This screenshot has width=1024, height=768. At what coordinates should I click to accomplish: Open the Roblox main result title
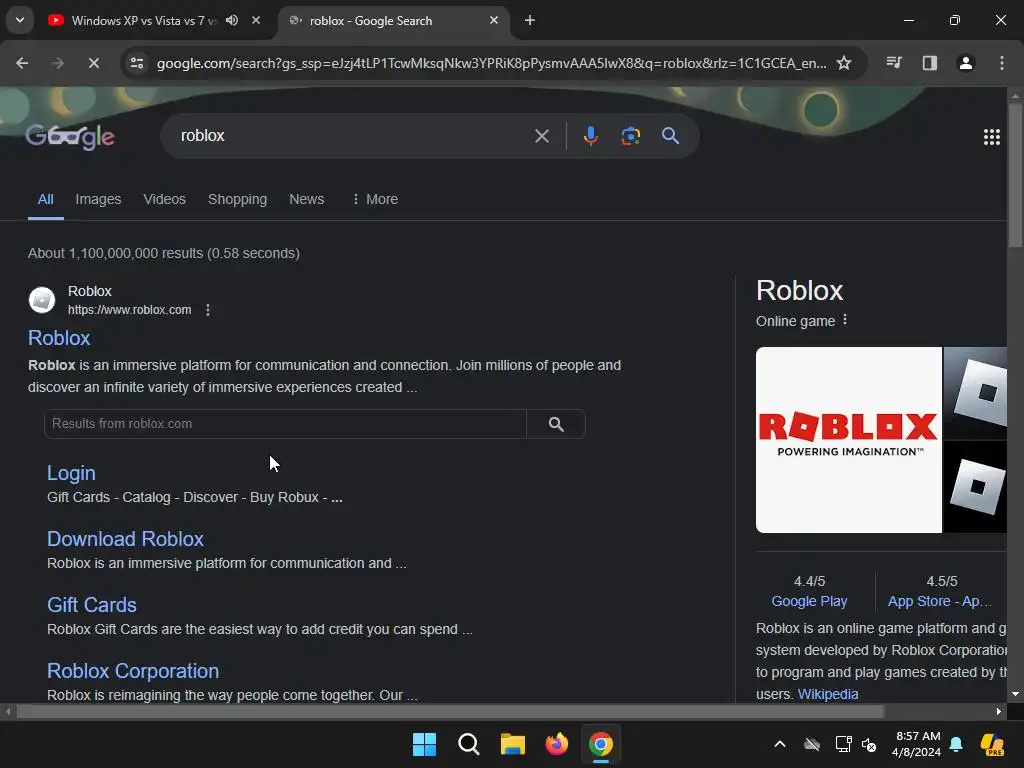59,338
